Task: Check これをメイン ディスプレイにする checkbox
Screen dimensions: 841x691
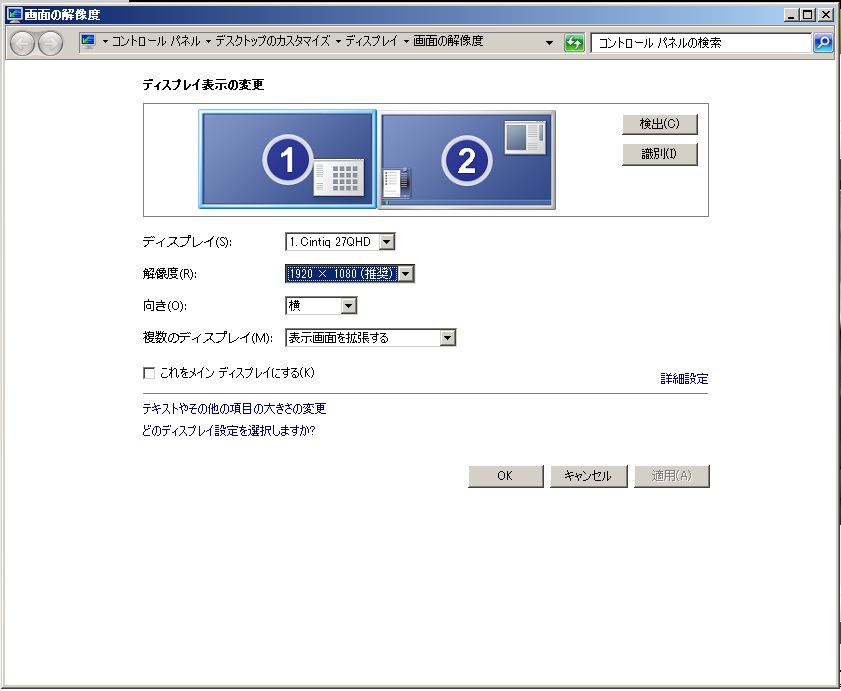Action: pos(149,373)
